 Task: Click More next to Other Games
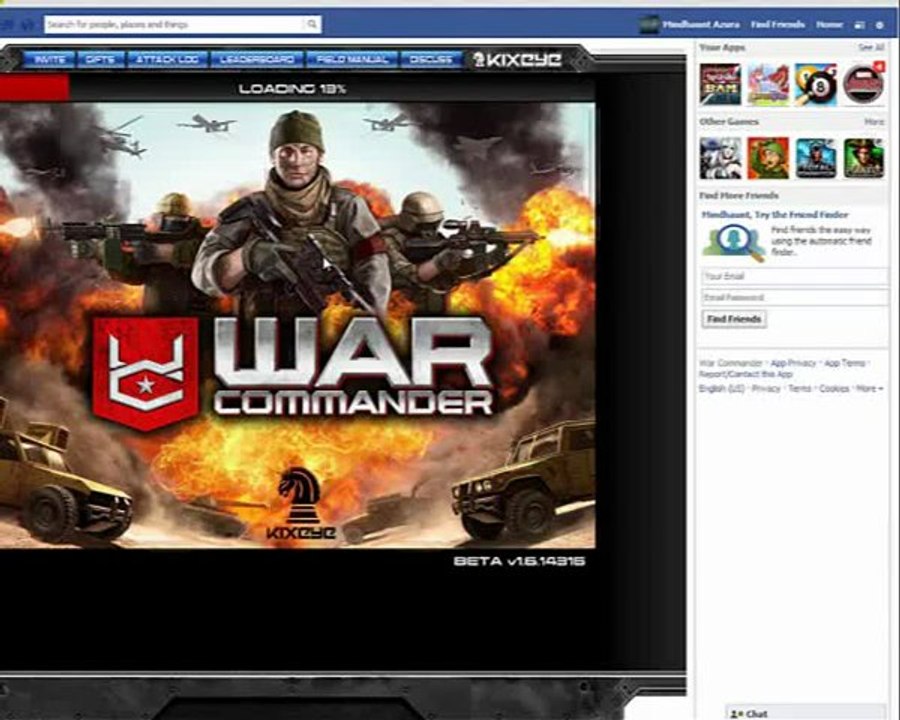[874, 122]
